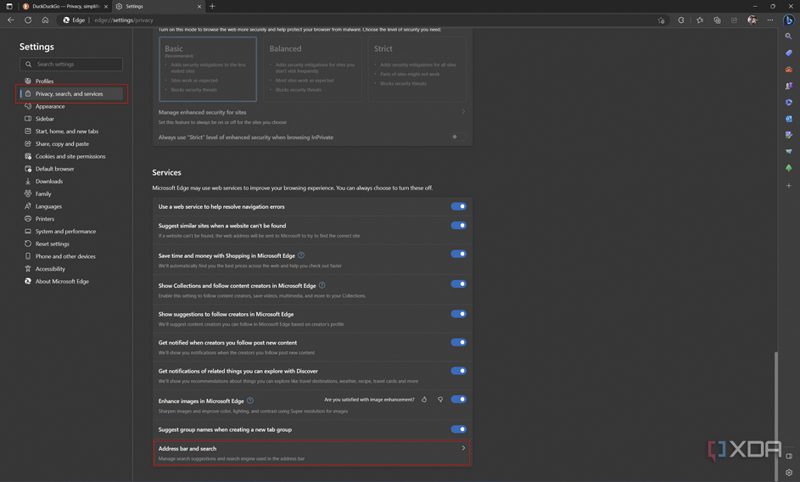Switch to the DuckDuckGo tab
The height and width of the screenshot is (482, 800).
[65, 6]
